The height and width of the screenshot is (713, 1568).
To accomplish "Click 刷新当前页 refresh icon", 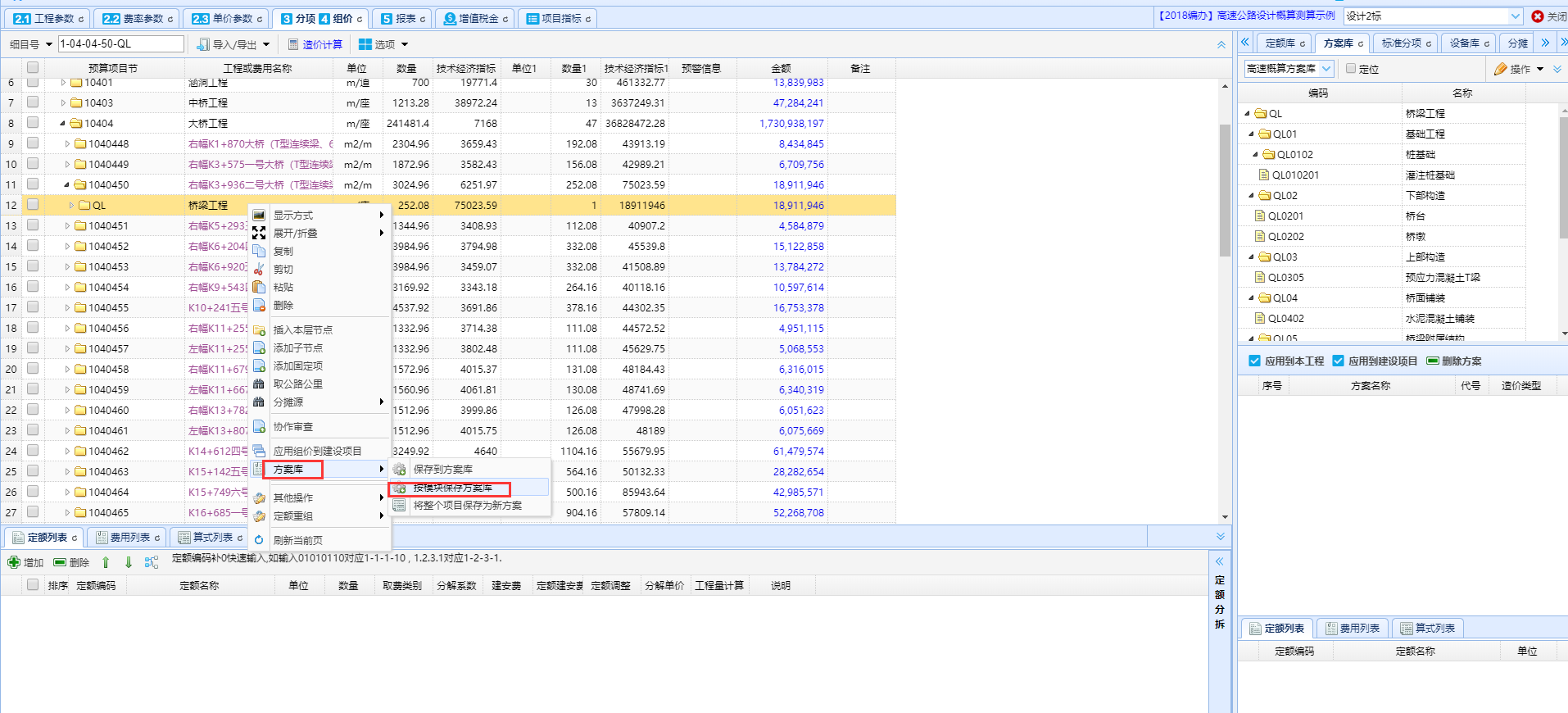I will click(x=259, y=540).
